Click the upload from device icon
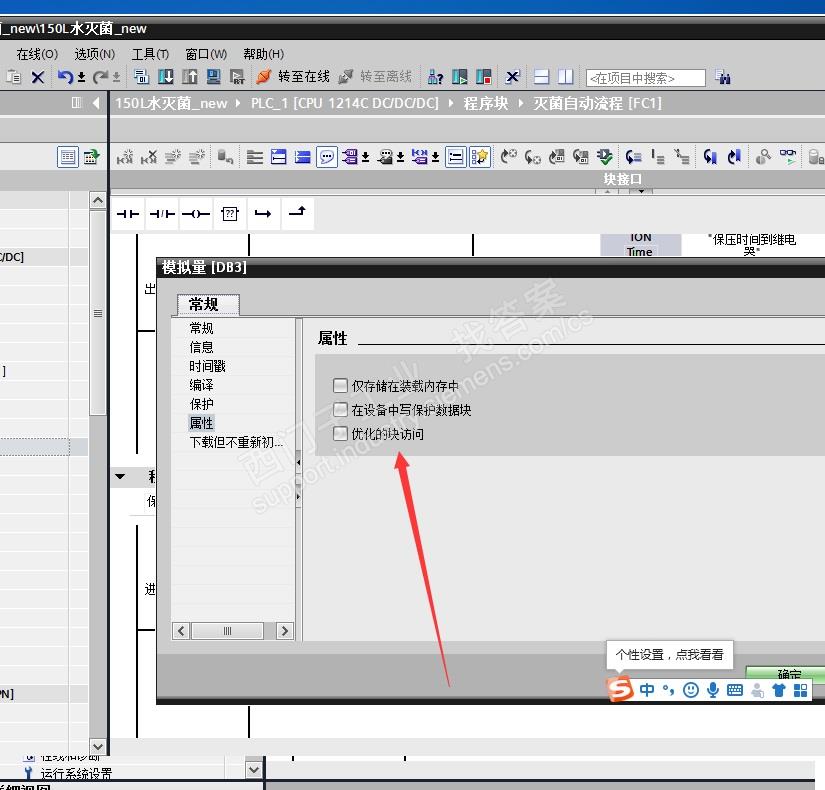The height and width of the screenshot is (790, 825). tap(189, 77)
